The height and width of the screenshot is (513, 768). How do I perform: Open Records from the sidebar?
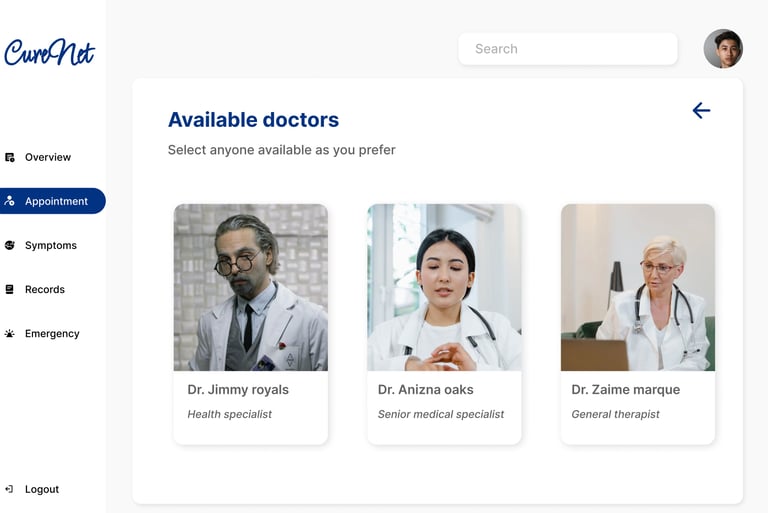click(x=45, y=289)
